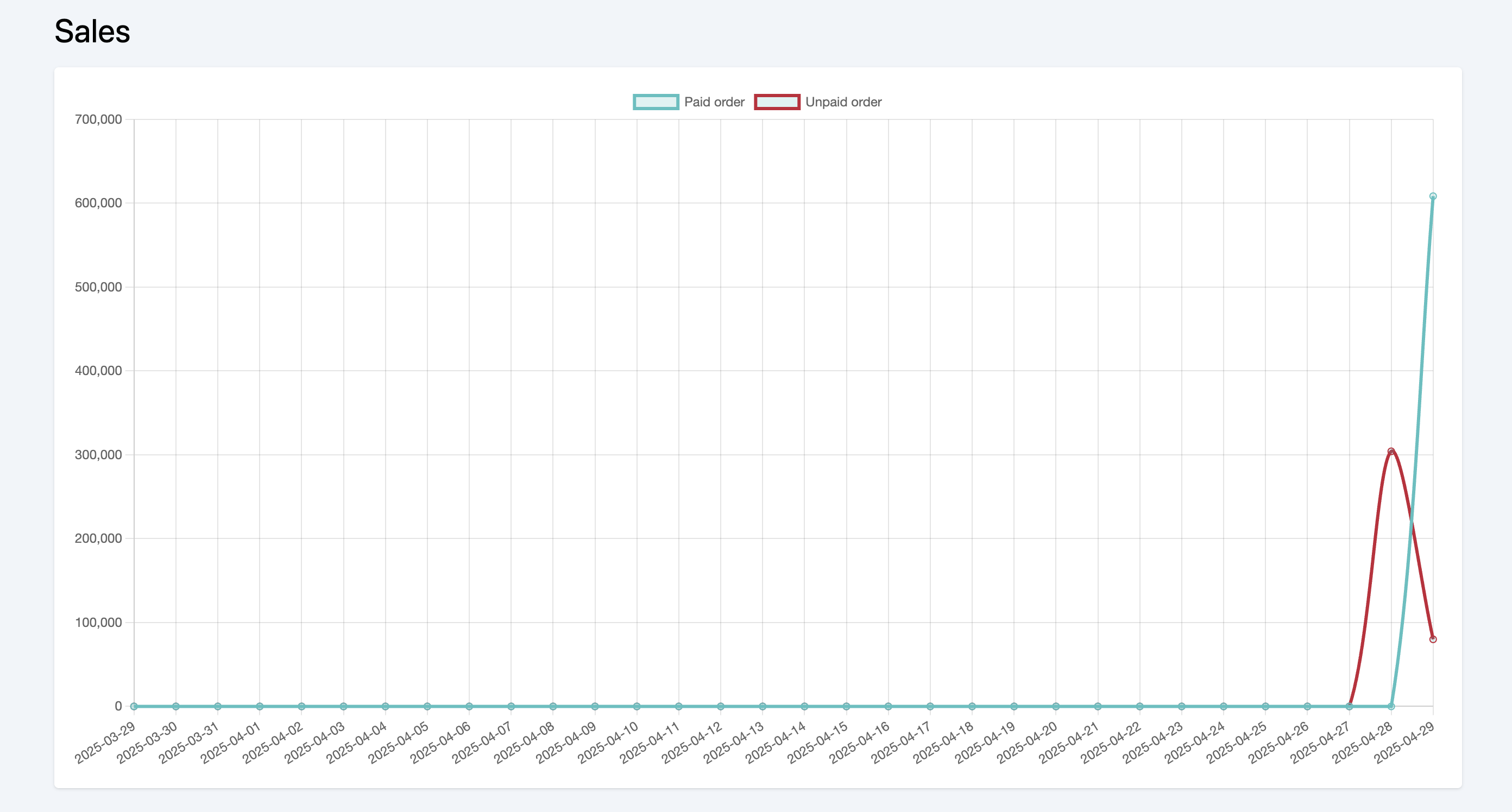Viewport: 1512px width, 812px height.
Task: Click Unpaid order data point on 2025-04-29
Action: (1433, 639)
